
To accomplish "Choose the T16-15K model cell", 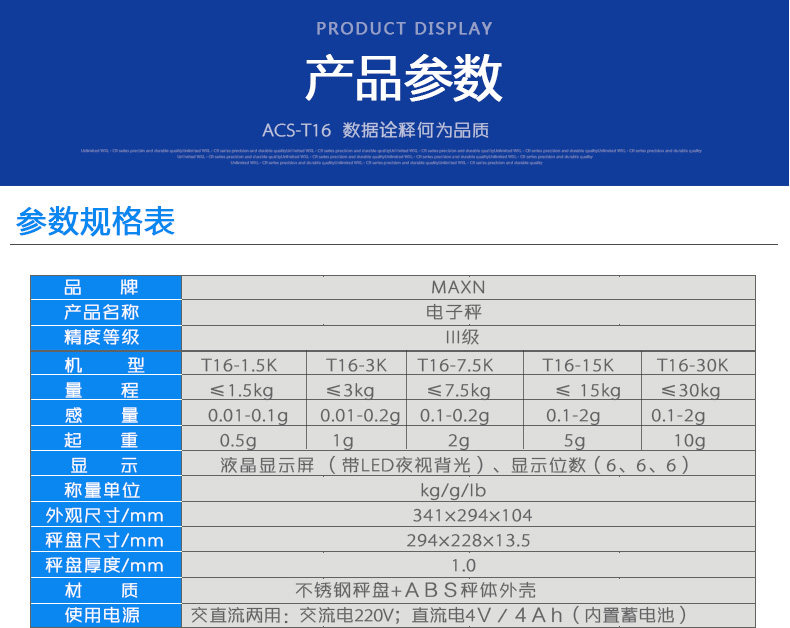I will pyautogui.click(x=582, y=363).
